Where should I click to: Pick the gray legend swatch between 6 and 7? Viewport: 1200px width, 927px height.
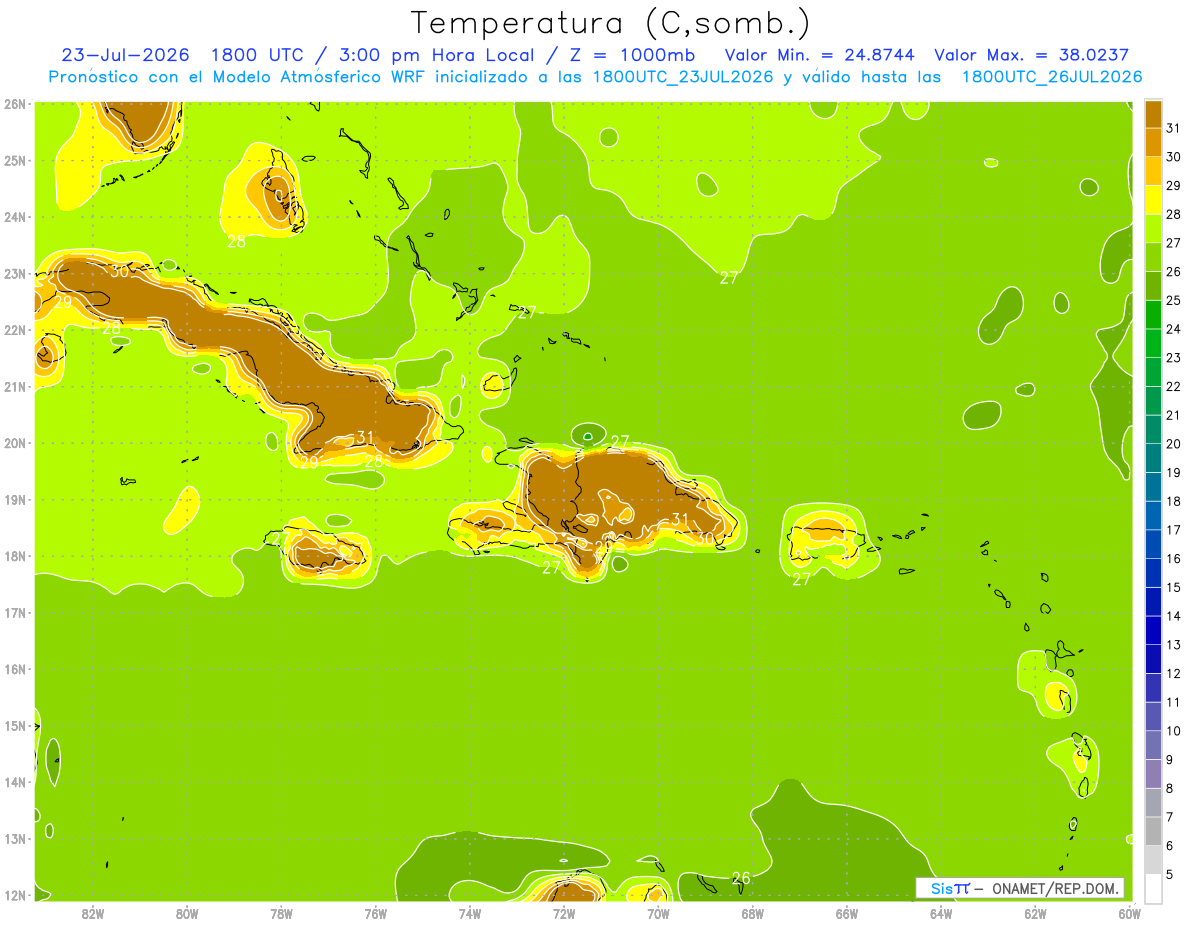pyautogui.click(x=1153, y=831)
